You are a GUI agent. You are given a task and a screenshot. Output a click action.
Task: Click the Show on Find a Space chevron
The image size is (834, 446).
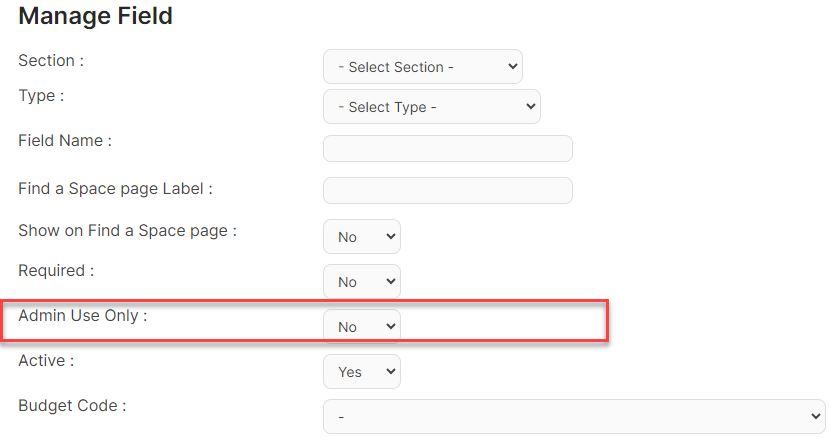tap(391, 237)
